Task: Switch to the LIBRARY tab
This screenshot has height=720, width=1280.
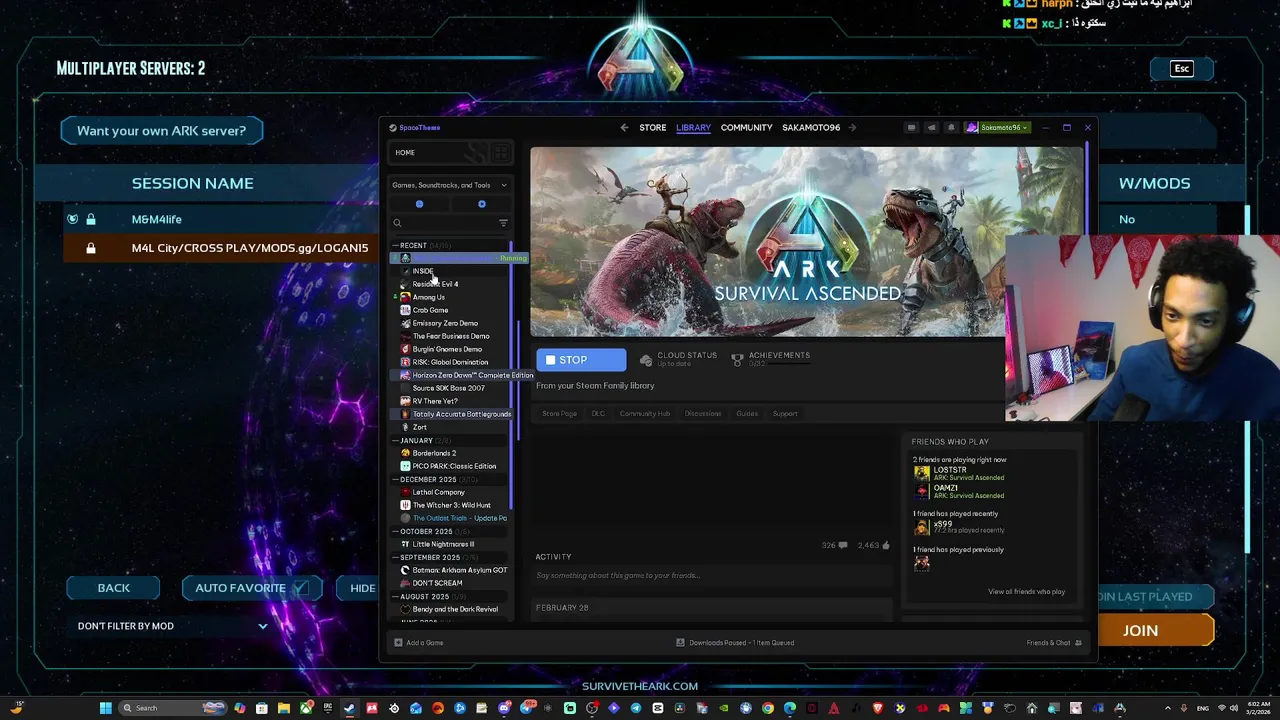Action: [693, 127]
